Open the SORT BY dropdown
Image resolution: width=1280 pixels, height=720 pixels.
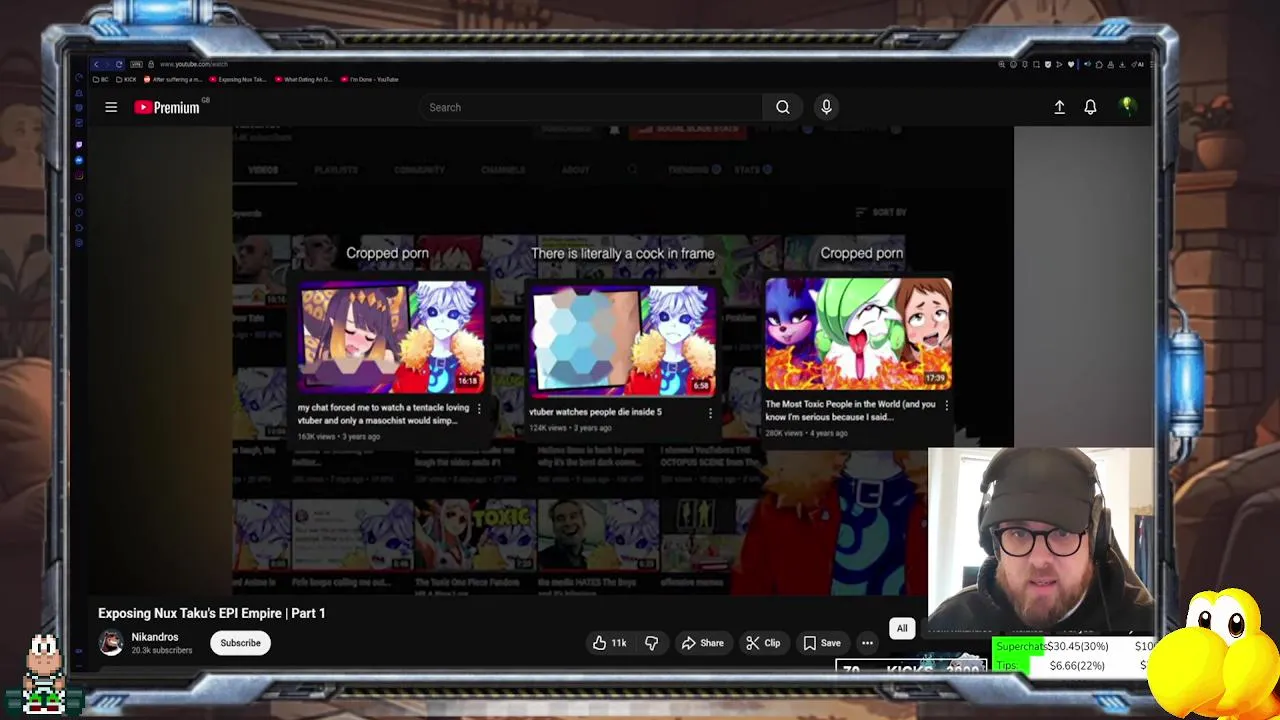[881, 212]
